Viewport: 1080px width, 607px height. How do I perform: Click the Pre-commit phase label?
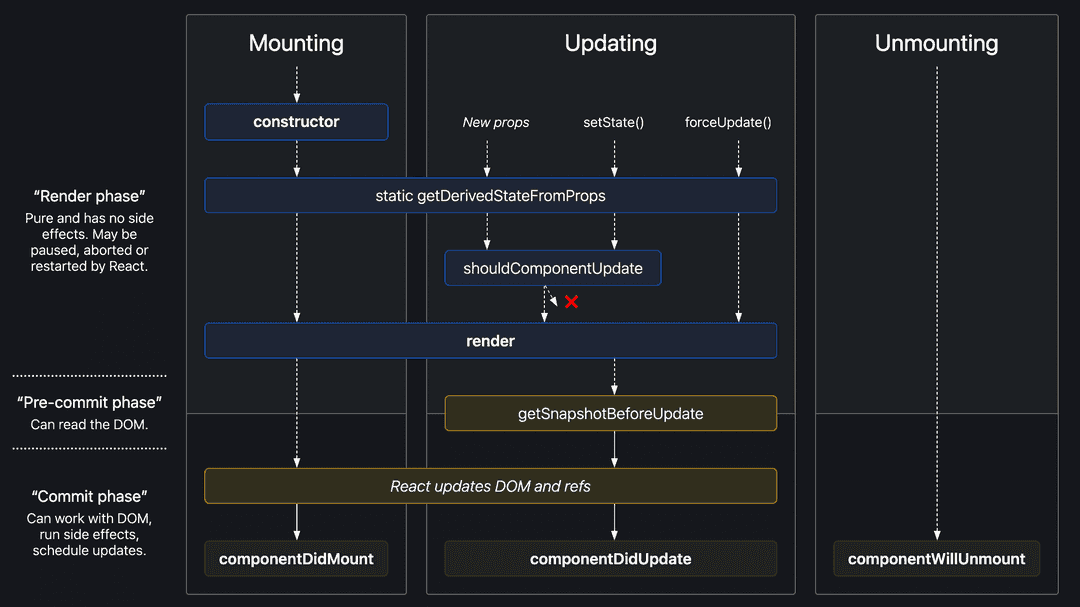pyautogui.click(x=89, y=402)
